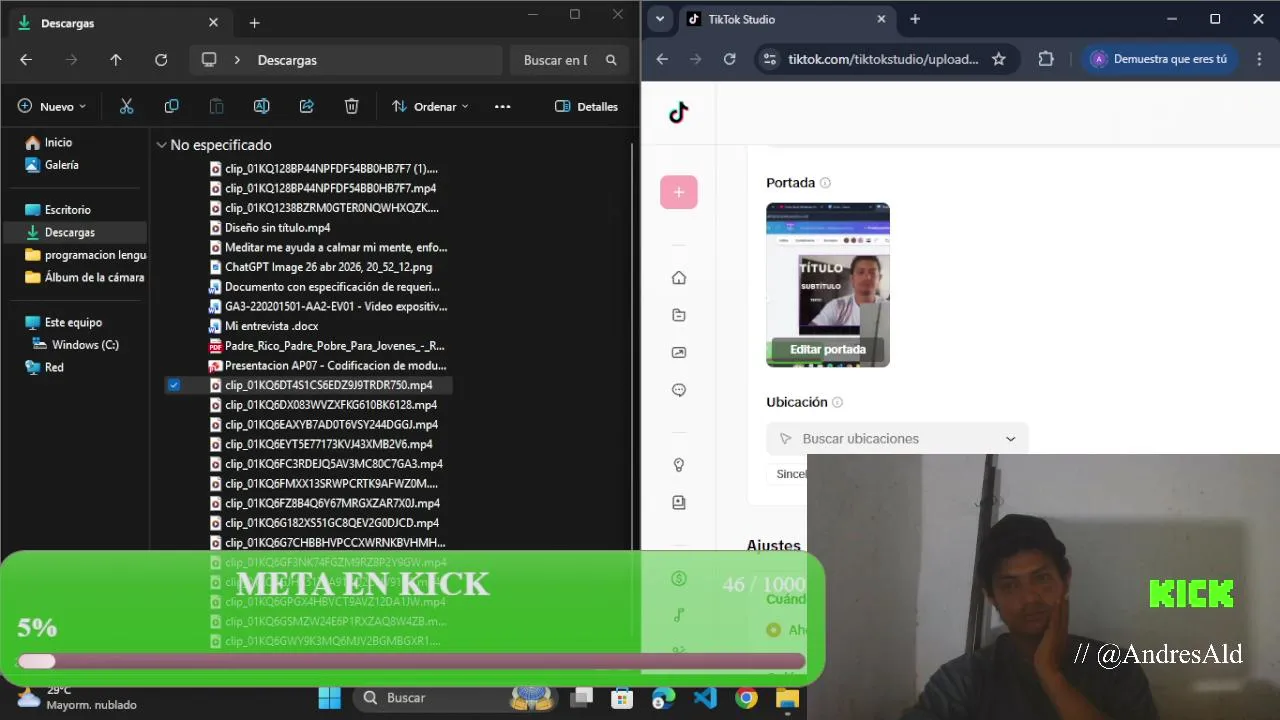
Task: Toggle the Detalles pane in Explorer
Action: (x=586, y=106)
